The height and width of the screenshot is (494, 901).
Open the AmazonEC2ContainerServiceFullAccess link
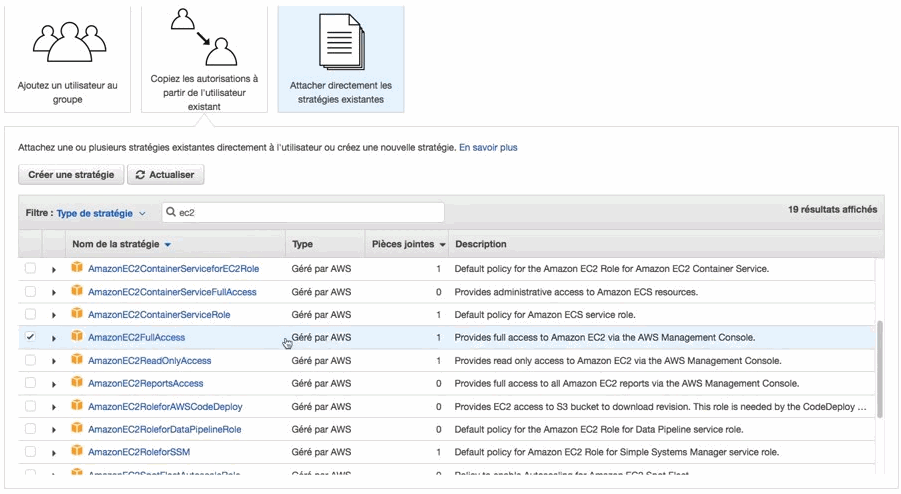[x=172, y=292]
